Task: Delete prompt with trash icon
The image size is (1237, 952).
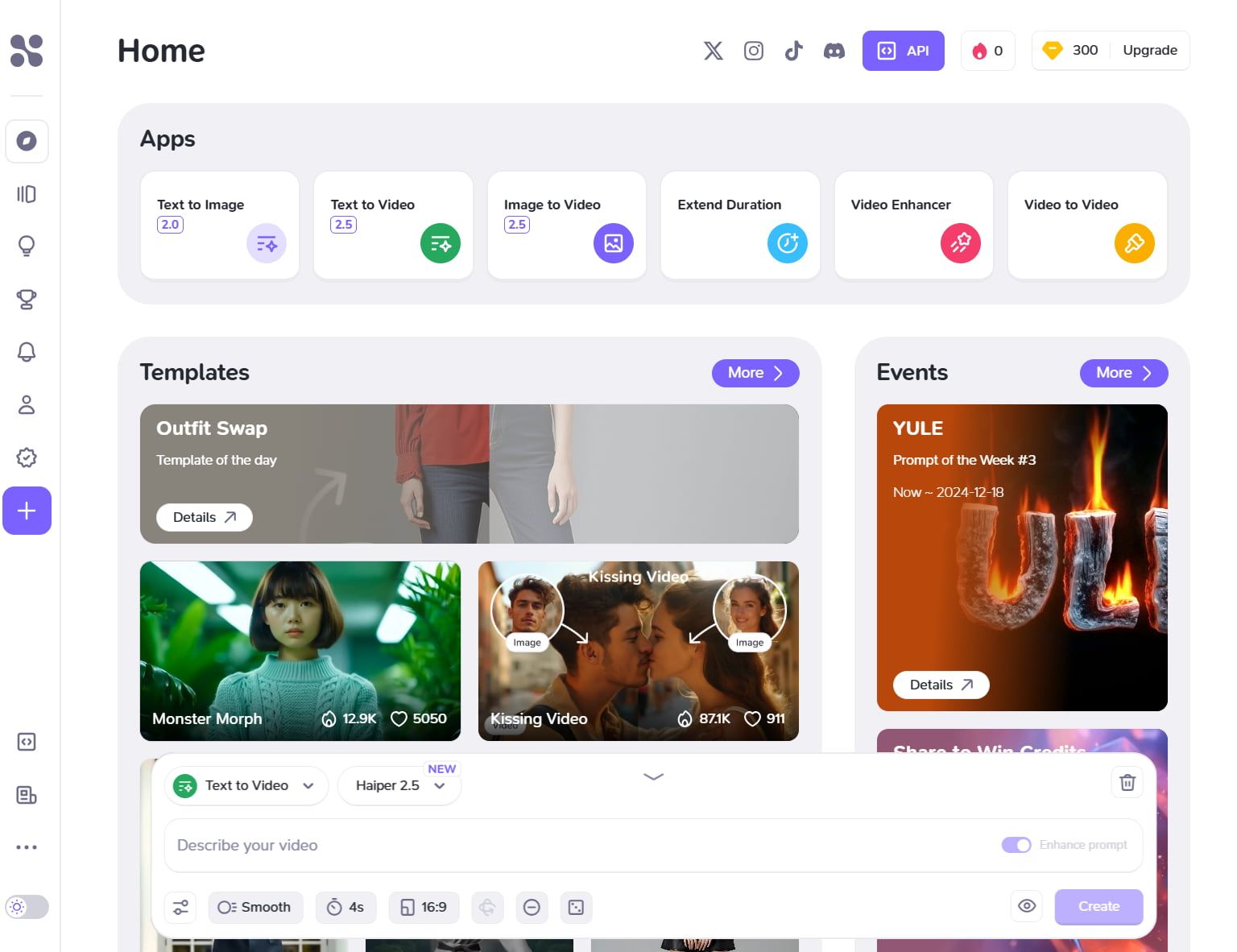Action: pyautogui.click(x=1127, y=782)
